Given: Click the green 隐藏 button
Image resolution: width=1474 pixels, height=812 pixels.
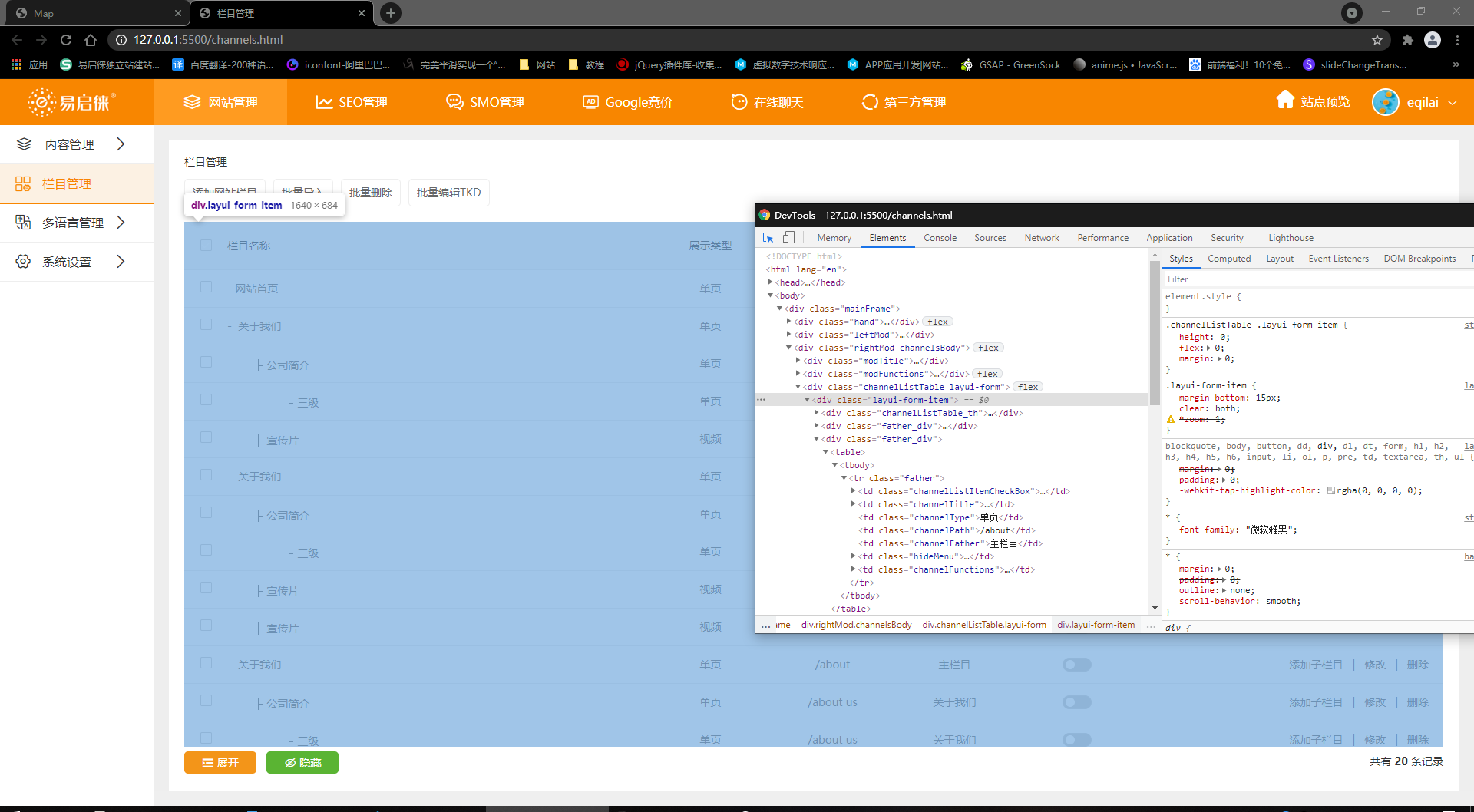Looking at the screenshot, I should click(x=302, y=762).
